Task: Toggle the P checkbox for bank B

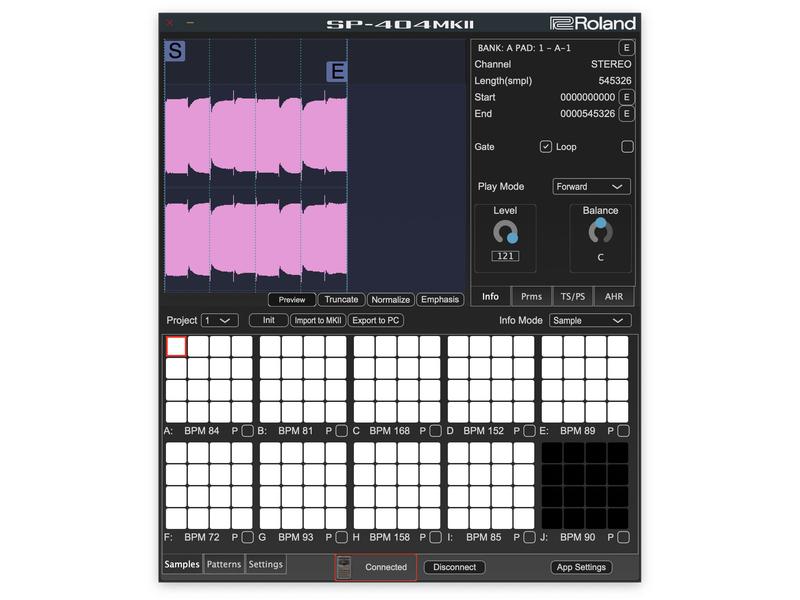Action: click(341, 431)
